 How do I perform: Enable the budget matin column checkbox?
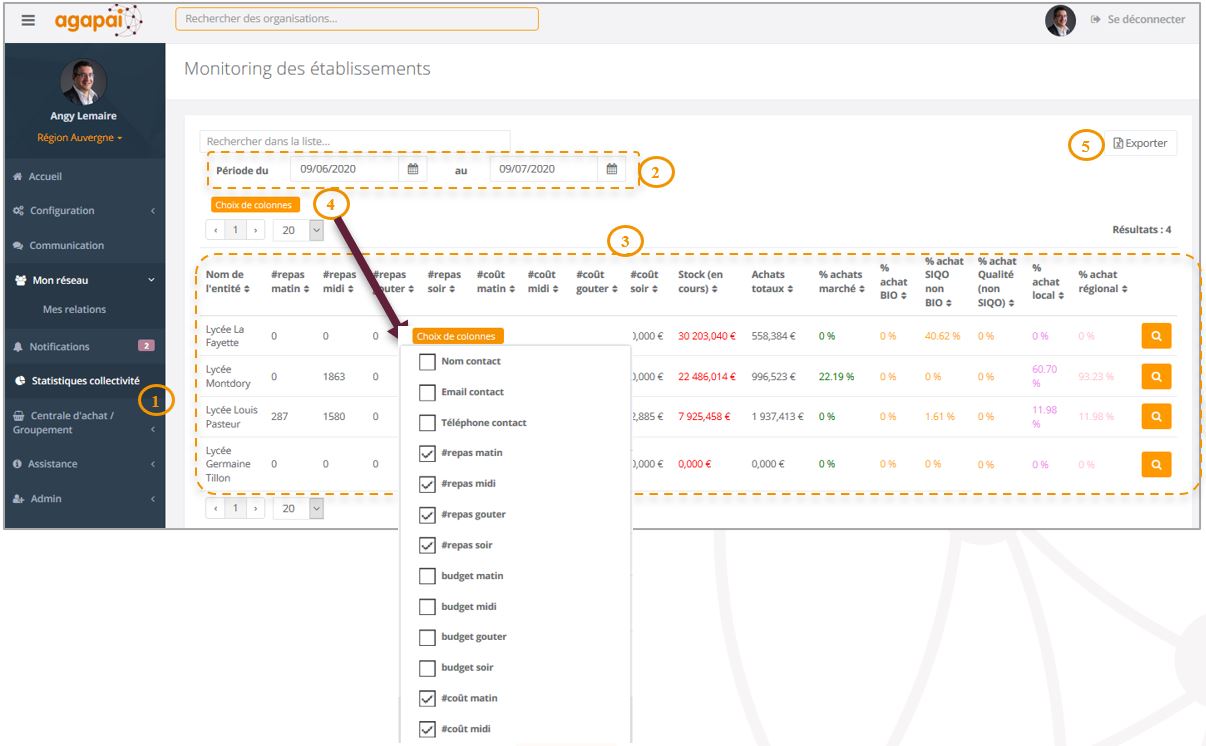(427, 576)
